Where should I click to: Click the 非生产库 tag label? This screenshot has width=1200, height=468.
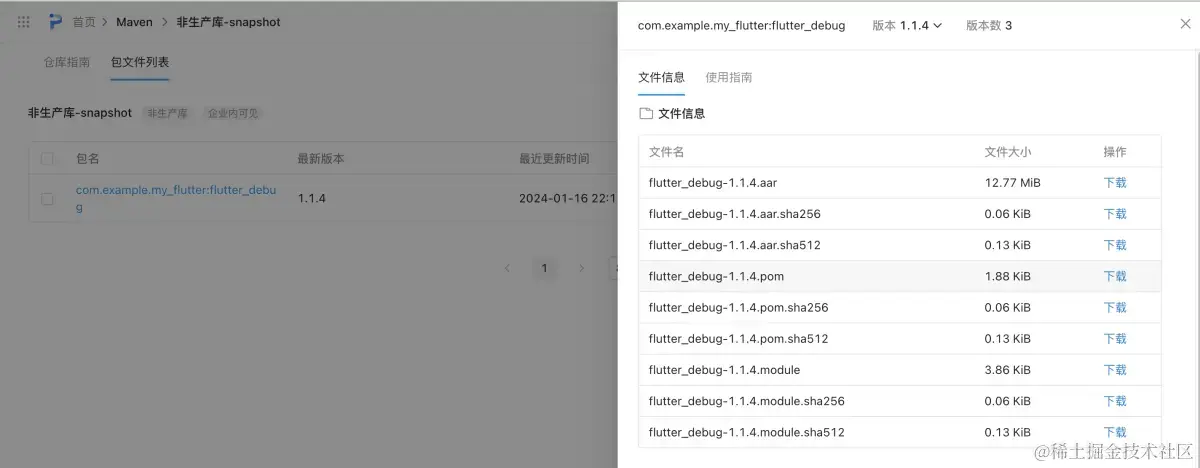pyautogui.click(x=167, y=114)
